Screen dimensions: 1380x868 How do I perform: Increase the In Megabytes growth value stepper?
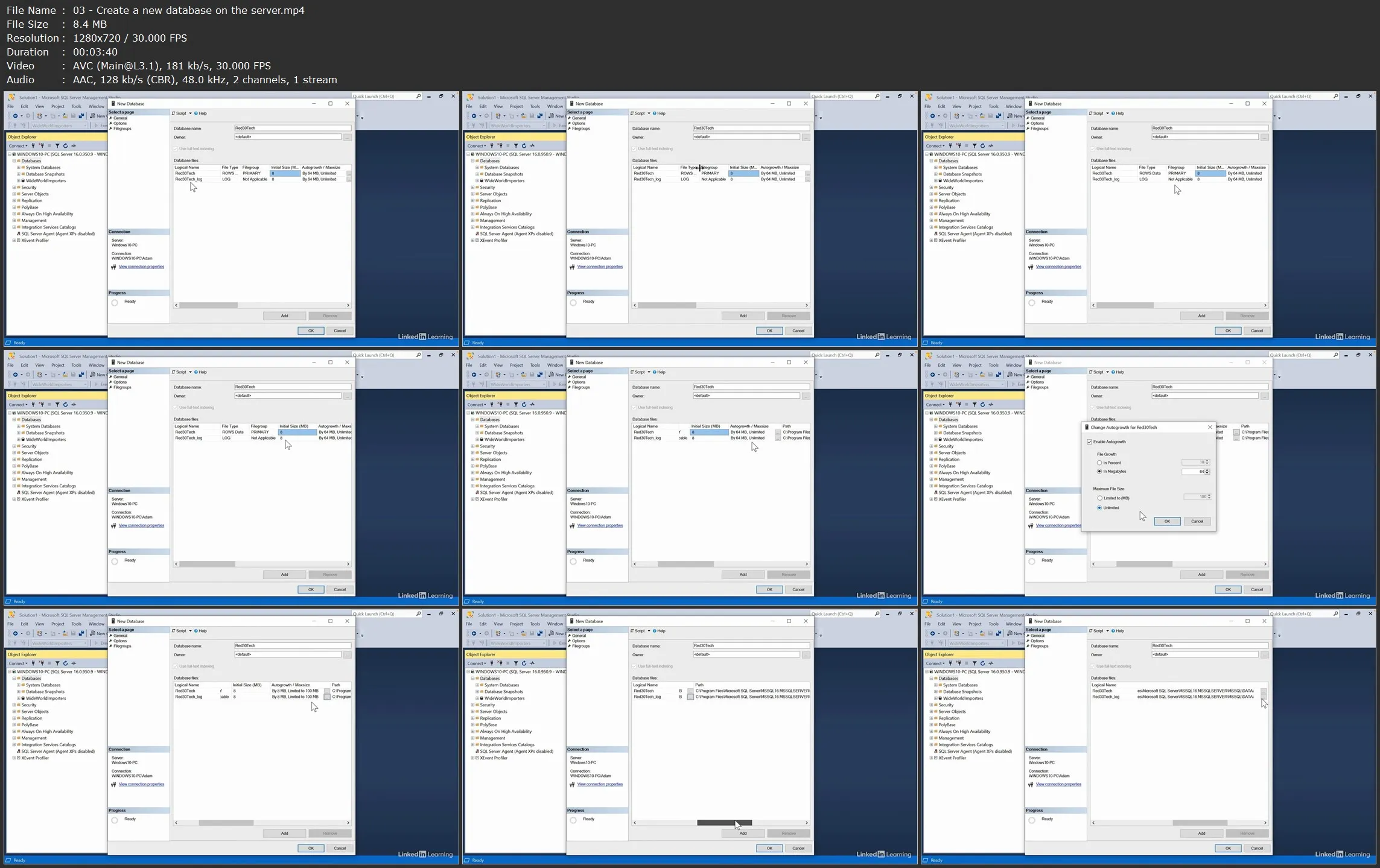click(x=1207, y=470)
